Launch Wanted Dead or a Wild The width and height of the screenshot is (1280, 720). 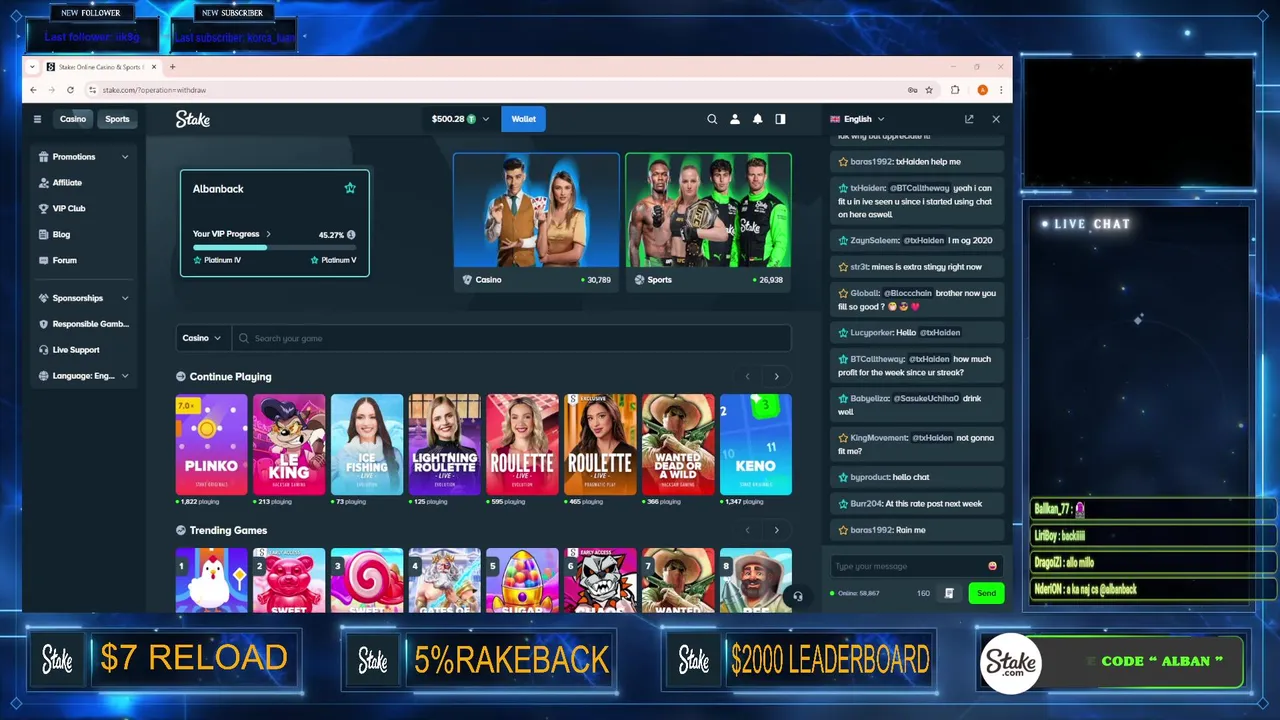click(x=678, y=445)
